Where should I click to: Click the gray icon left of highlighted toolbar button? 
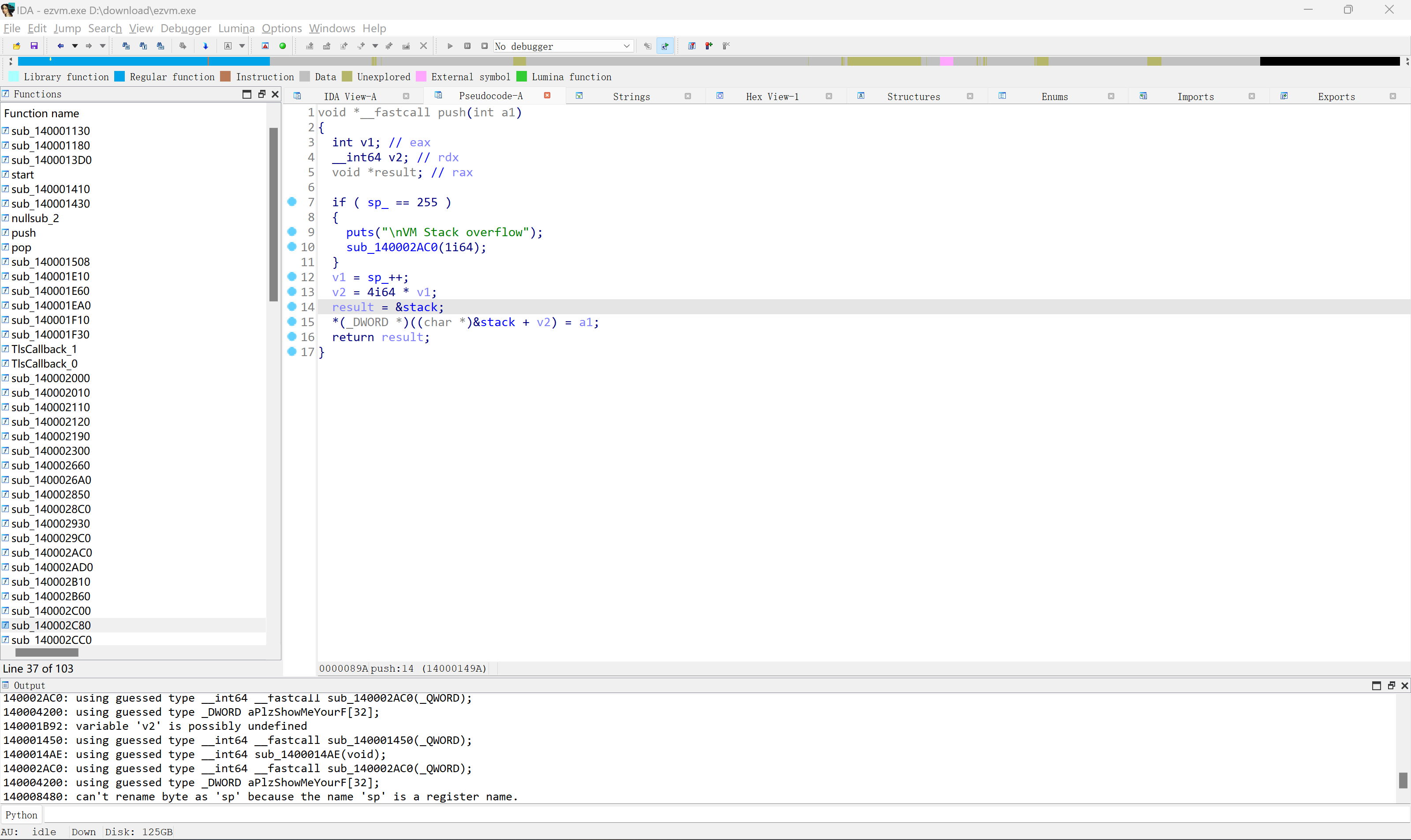648,46
